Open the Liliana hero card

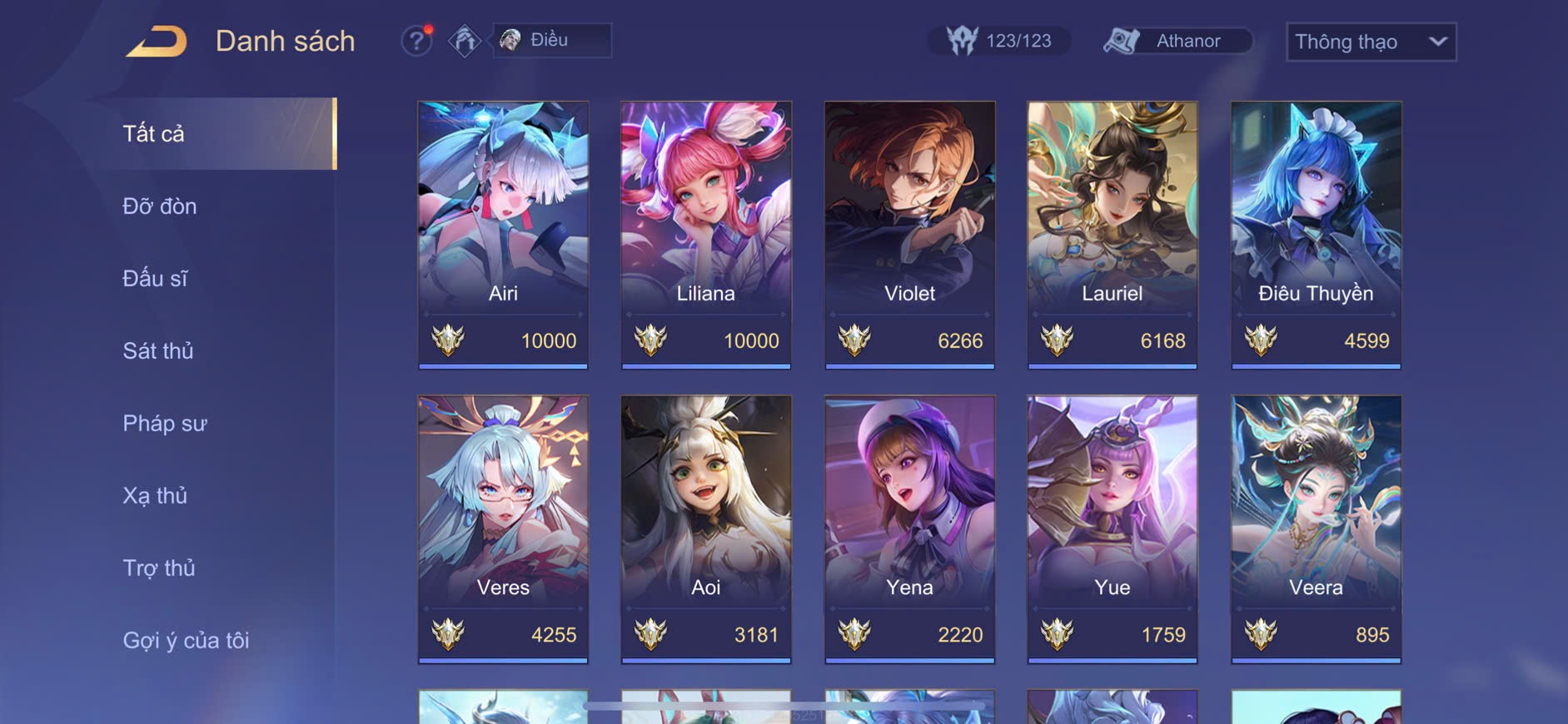coord(706,235)
